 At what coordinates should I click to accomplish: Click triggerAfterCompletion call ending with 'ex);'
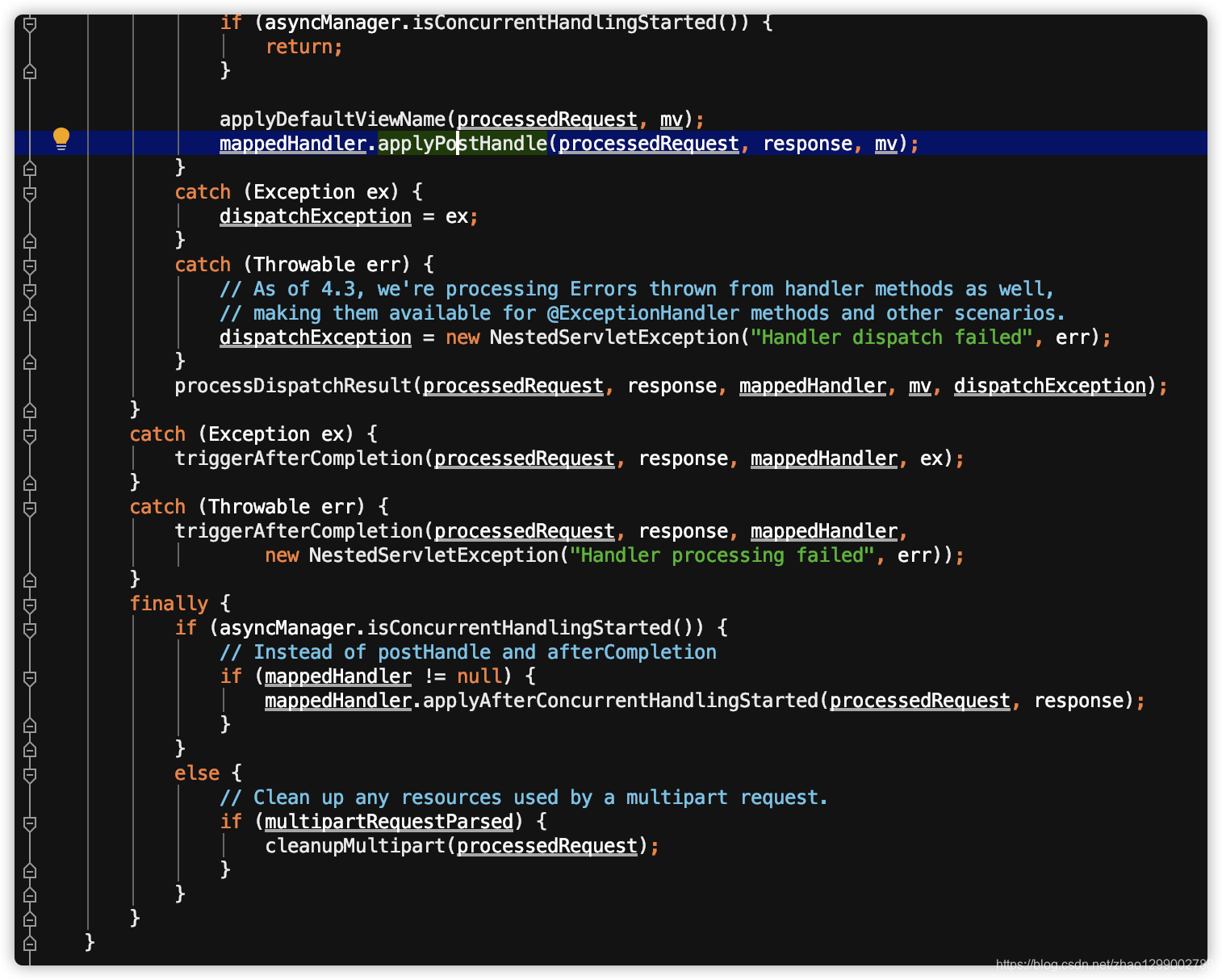[x=569, y=459]
